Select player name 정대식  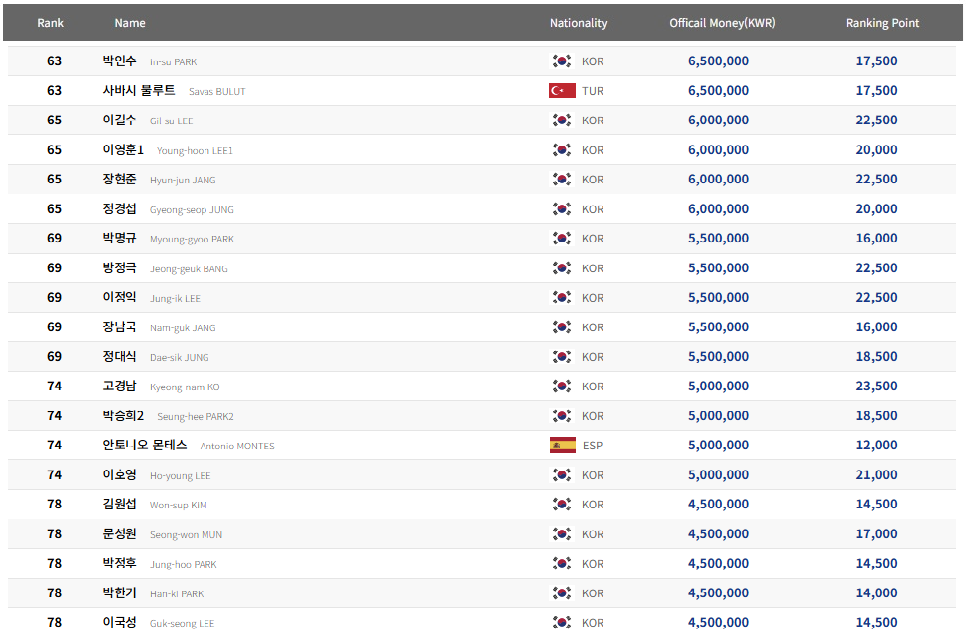119,356
